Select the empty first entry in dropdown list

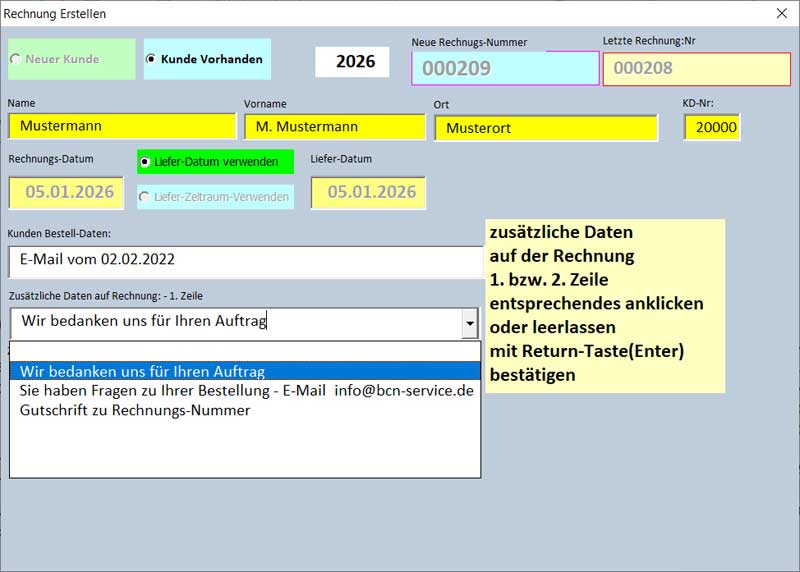coord(244,351)
